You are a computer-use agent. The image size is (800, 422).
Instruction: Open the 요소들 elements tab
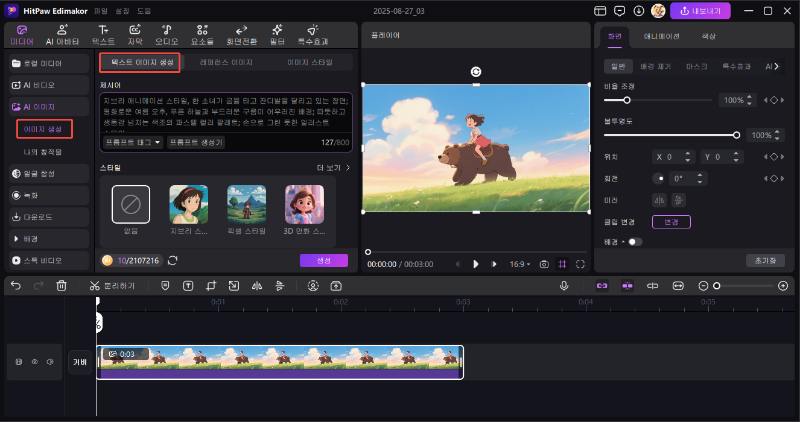pyautogui.click(x=202, y=35)
